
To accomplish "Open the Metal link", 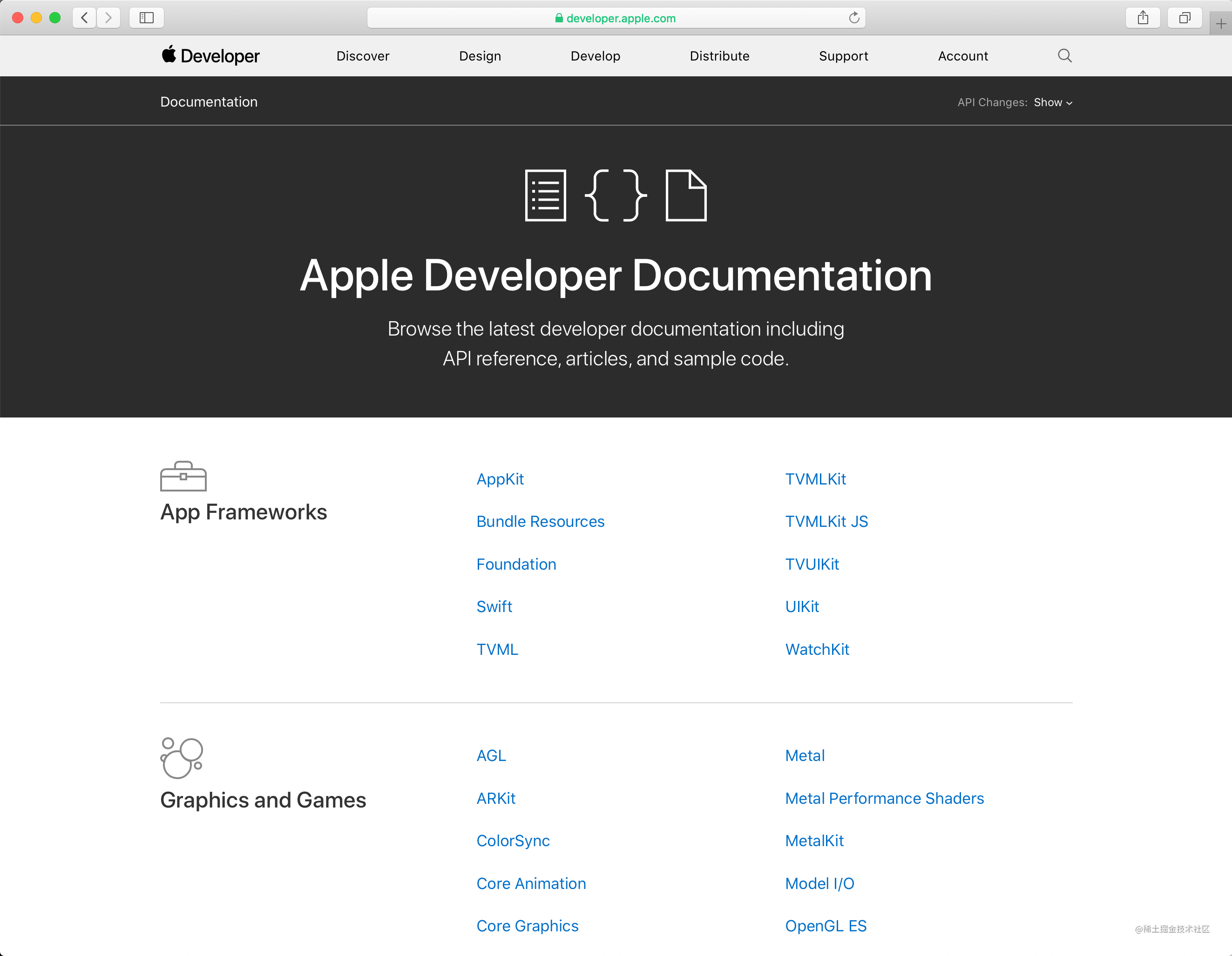I will pyautogui.click(x=805, y=755).
